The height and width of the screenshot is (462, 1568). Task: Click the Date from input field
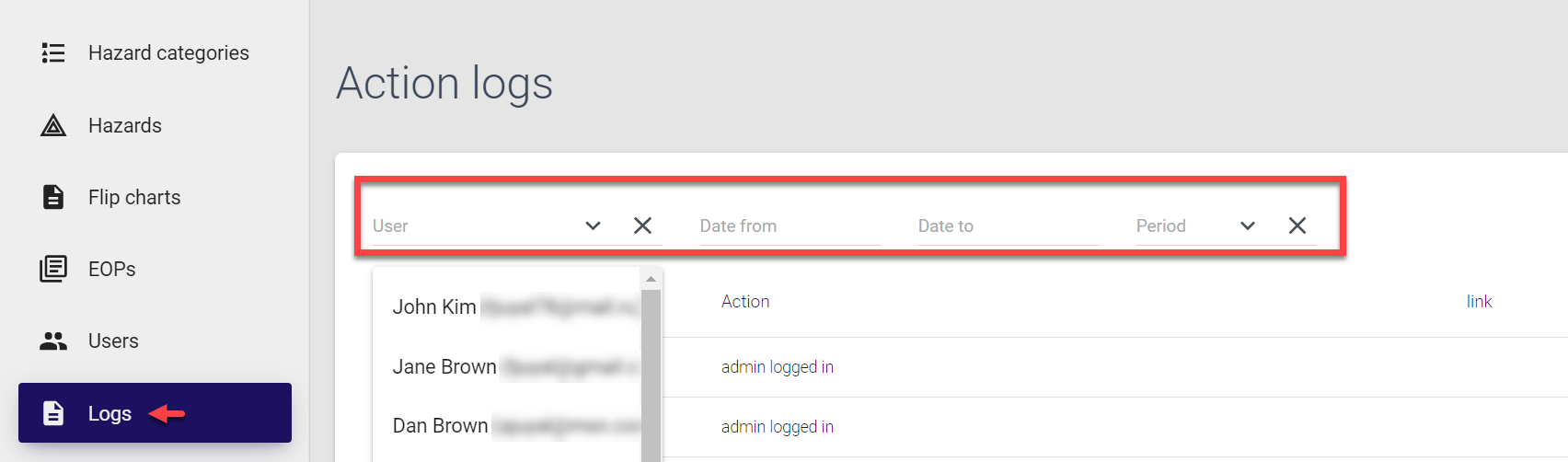point(789,226)
